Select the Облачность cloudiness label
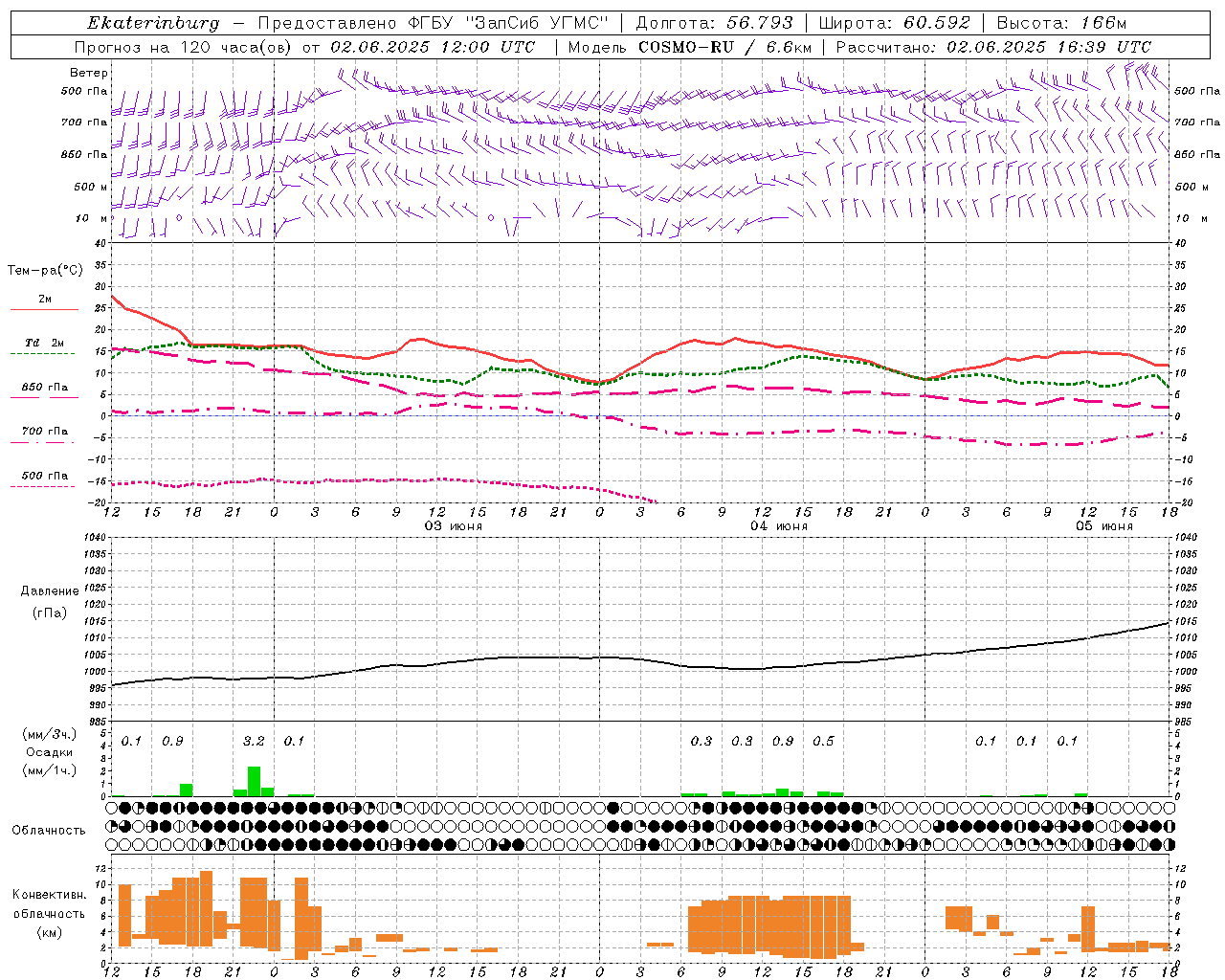The height and width of the screenshot is (980, 1225). click(x=49, y=830)
